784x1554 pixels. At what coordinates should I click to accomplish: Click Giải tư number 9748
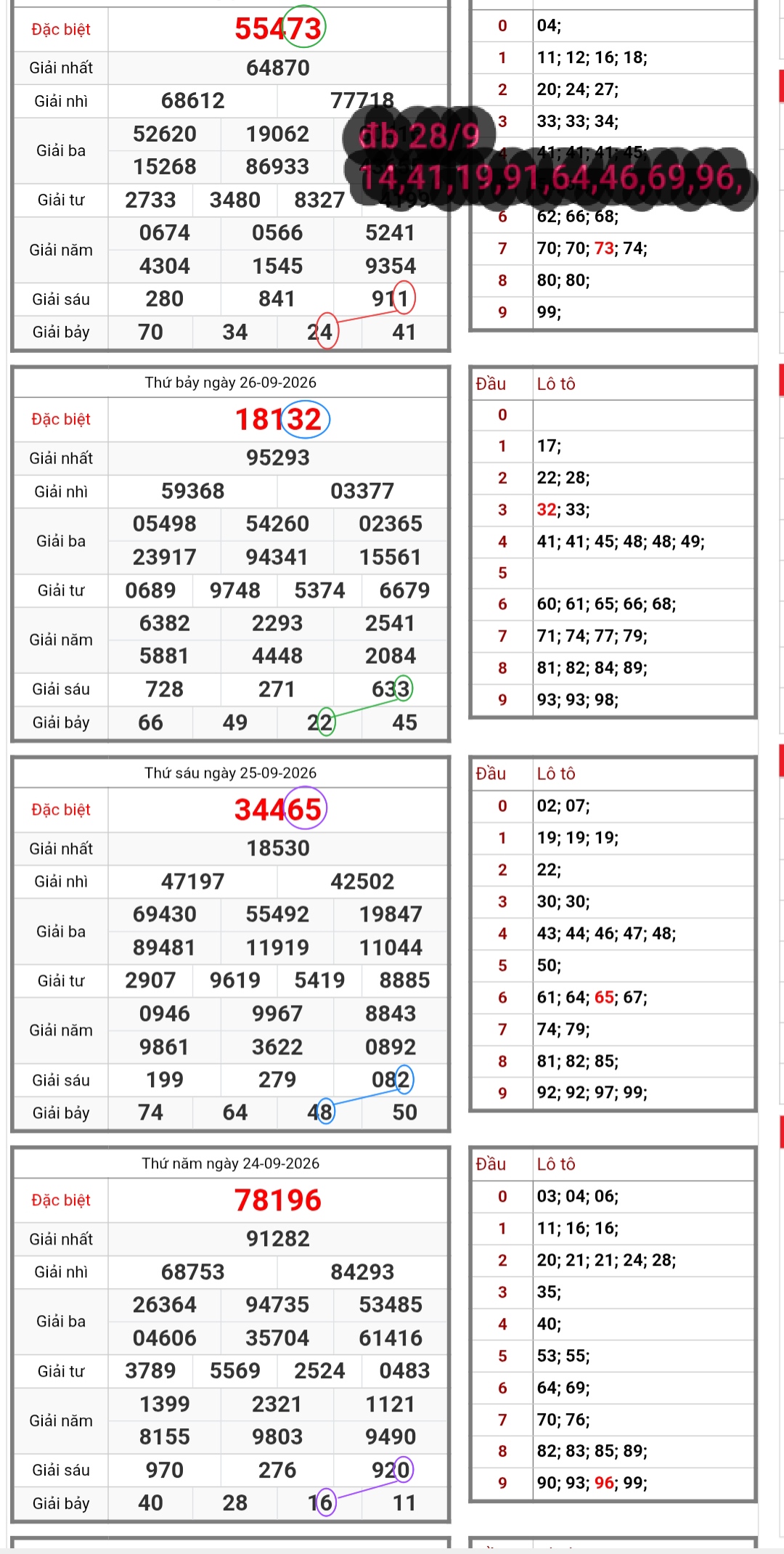[x=235, y=590]
